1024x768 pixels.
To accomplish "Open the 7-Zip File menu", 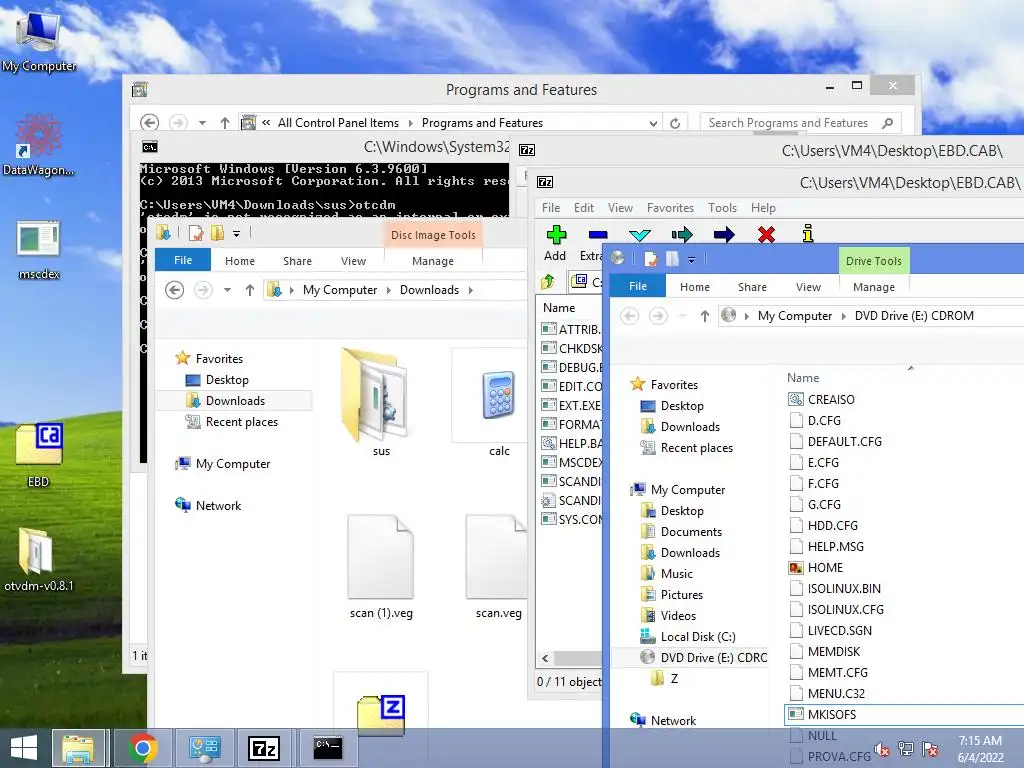I will 551,208.
